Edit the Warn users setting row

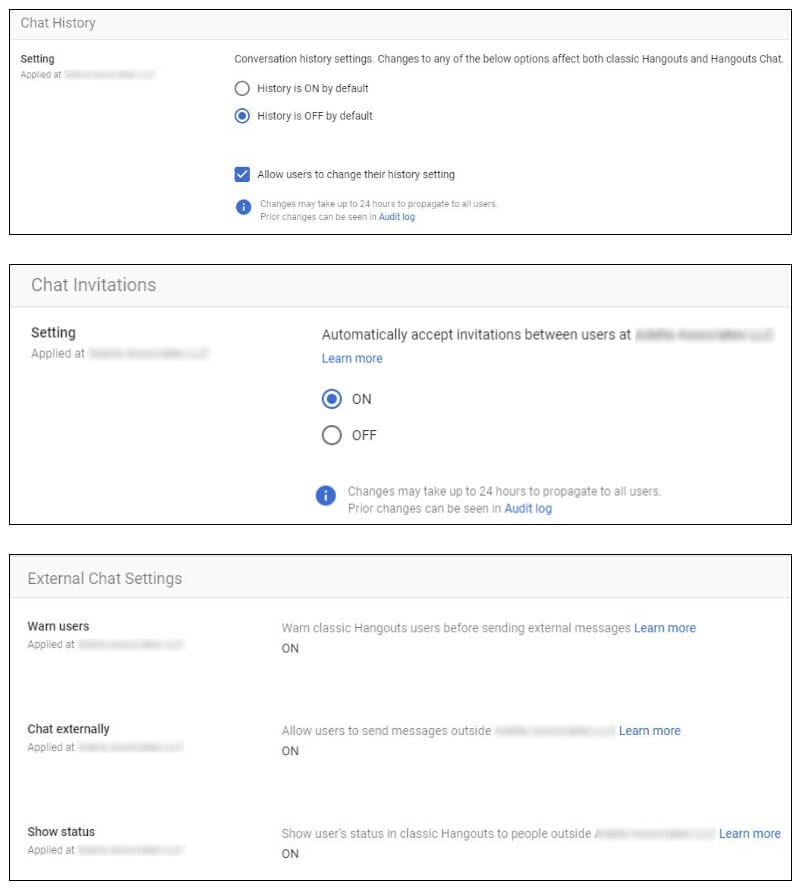400,638
